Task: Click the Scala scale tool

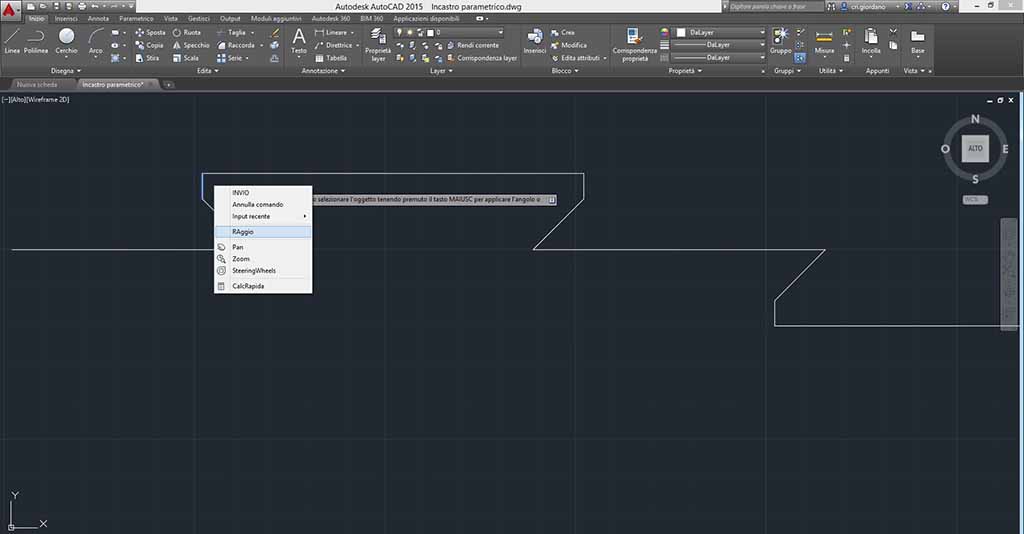Action: [x=185, y=58]
